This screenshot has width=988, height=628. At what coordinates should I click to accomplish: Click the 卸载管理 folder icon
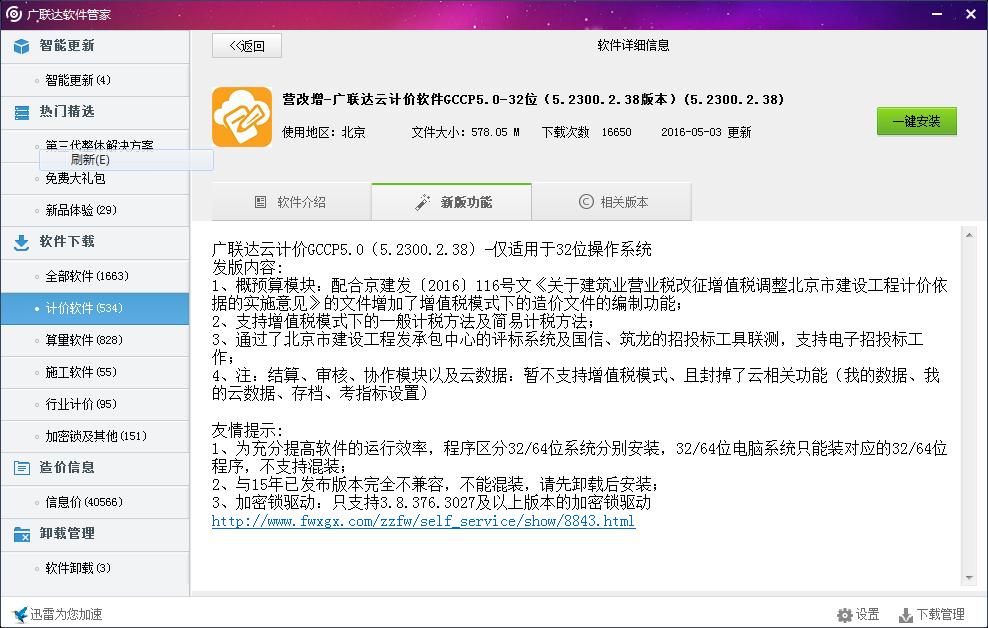[x=21, y=534]
